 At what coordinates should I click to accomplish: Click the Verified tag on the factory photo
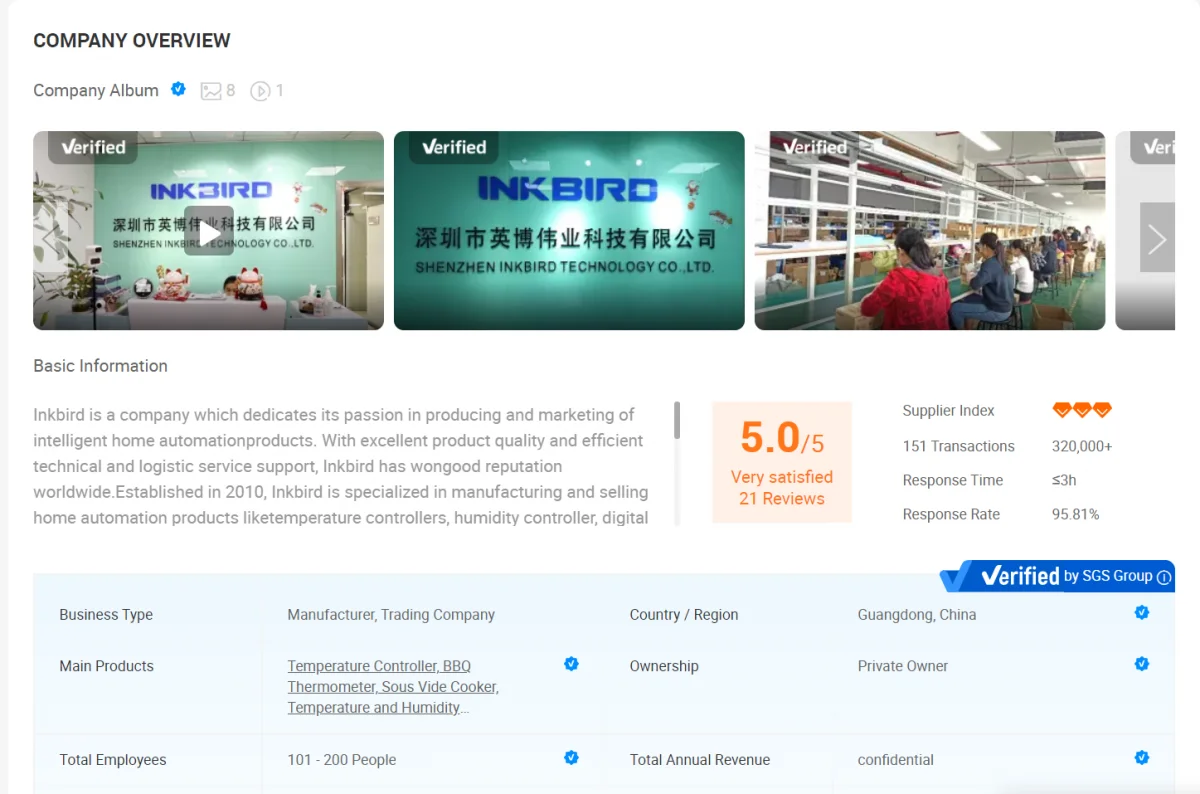tap(815, 147)
